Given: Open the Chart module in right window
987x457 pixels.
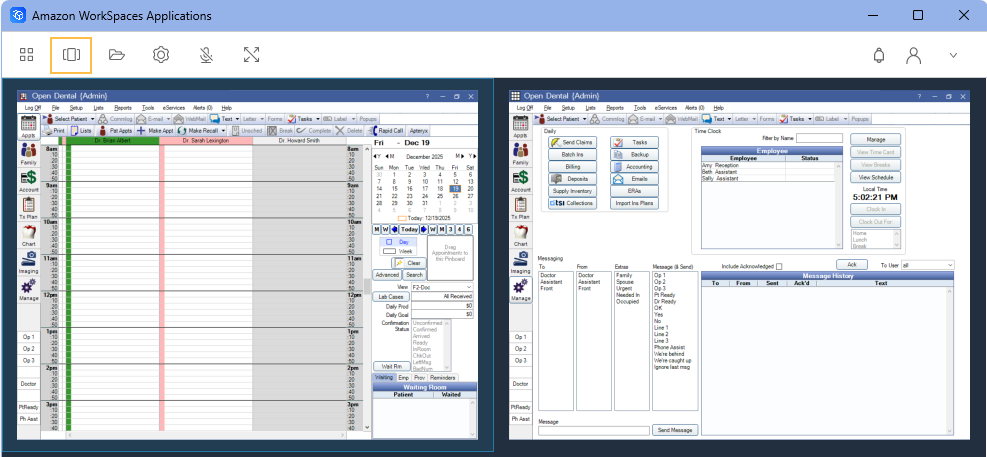Looking at the screenshot, I should click(520, 235).
